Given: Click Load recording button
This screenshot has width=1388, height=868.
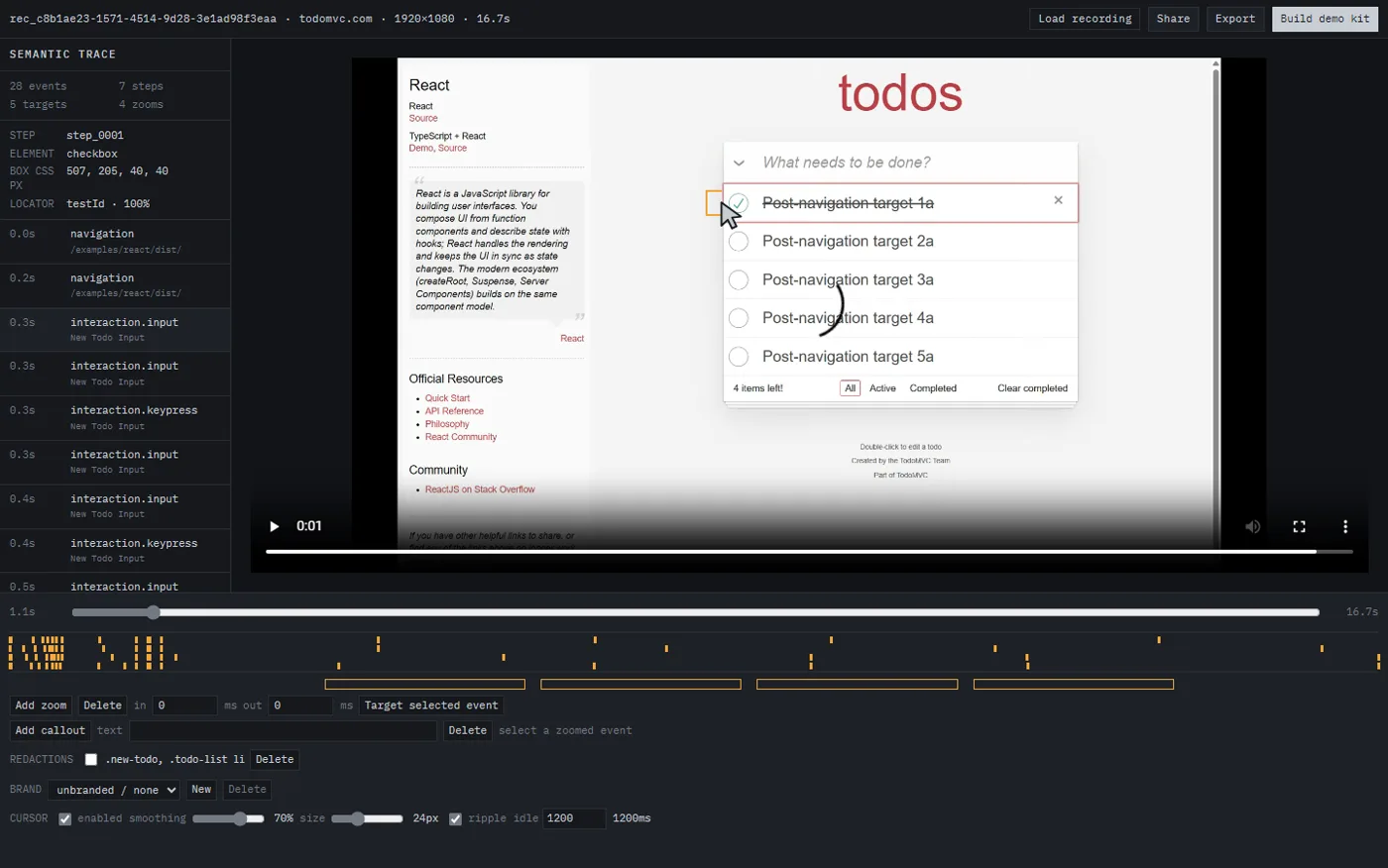Looking at the screenshot, I should tap(1085, 19).
